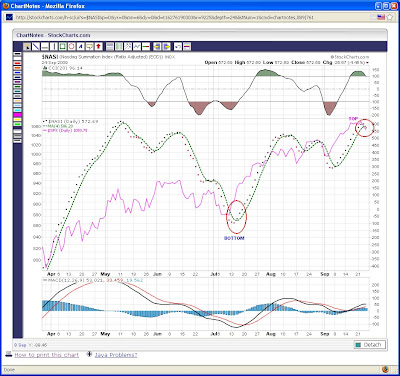Pick the orange color swatch
Screen dimensions: 400x376
click(x=18, y=68)
